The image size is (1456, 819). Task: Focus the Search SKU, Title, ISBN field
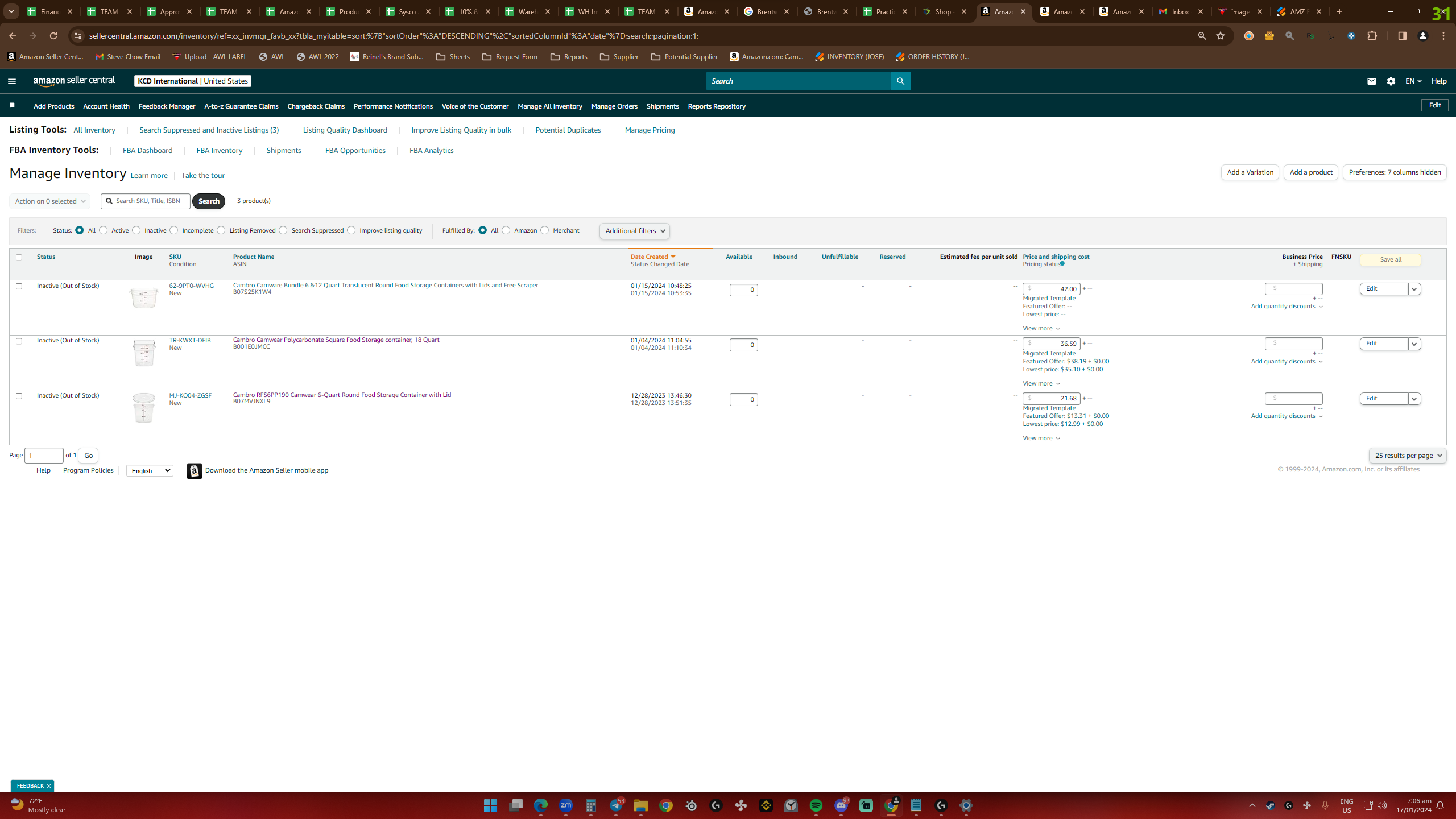click(146, 201)
